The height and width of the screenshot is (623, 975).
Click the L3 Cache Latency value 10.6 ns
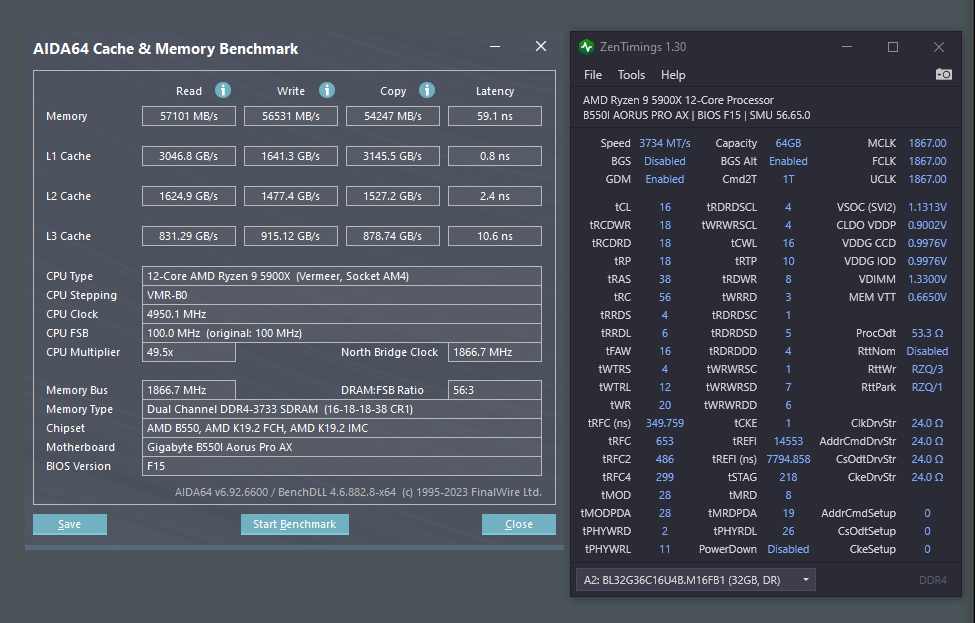click(495, 236)
